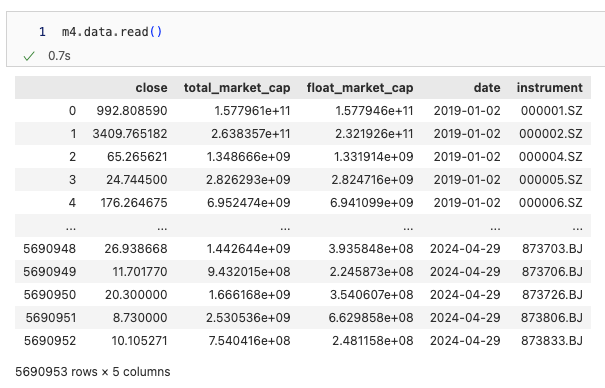Click the 873706.BJ instrument cell

click(x=552, y=272)
